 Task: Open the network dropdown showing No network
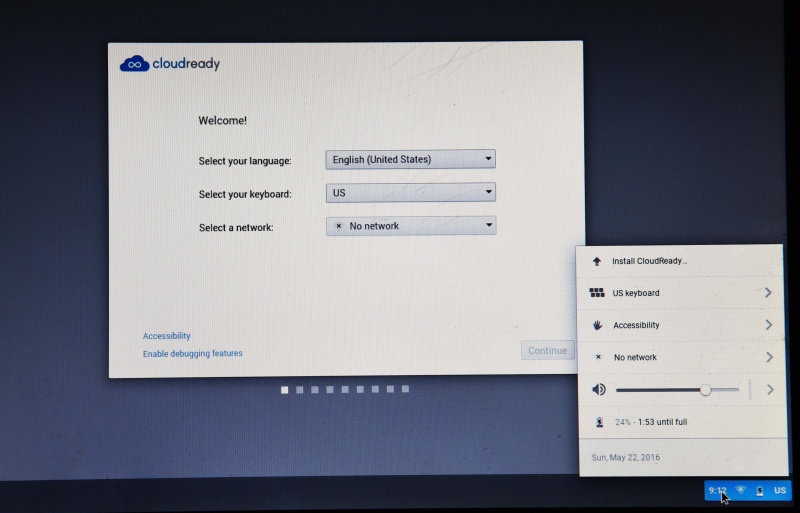click(x=410, y=226)
